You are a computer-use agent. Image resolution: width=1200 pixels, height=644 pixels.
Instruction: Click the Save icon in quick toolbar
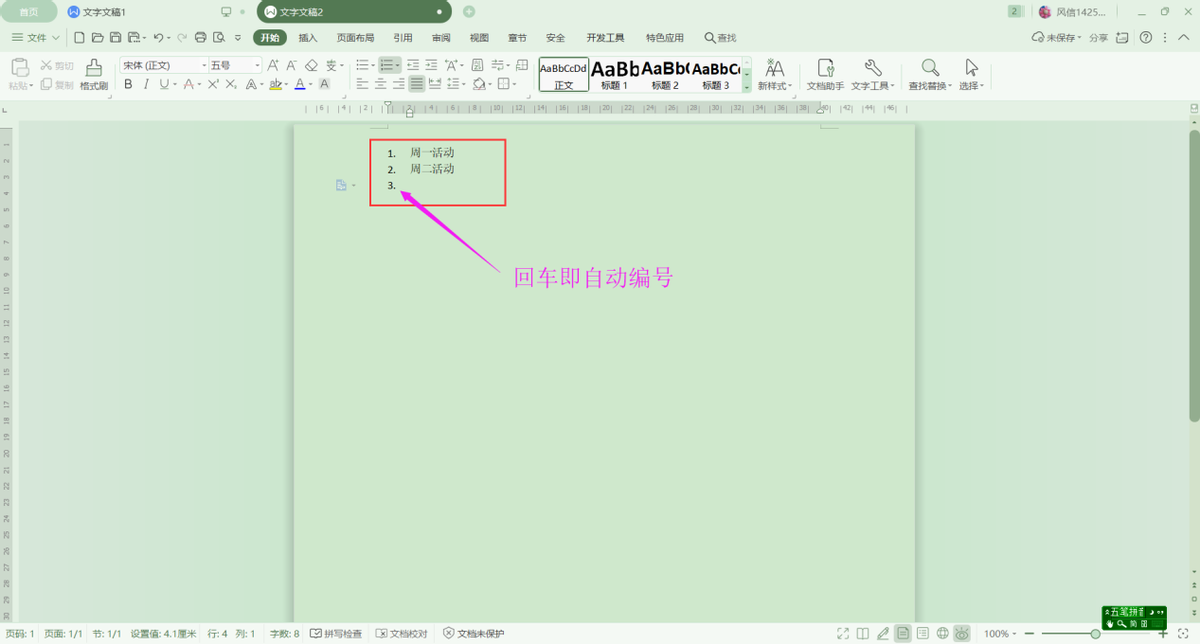116,38
